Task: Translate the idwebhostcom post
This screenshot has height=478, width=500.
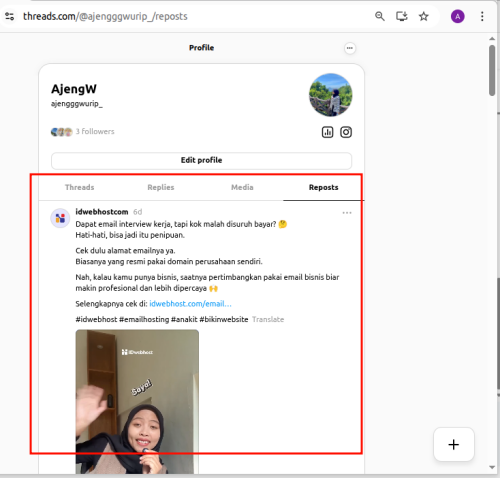Action: pyautogui.click(x=268, y=320)
